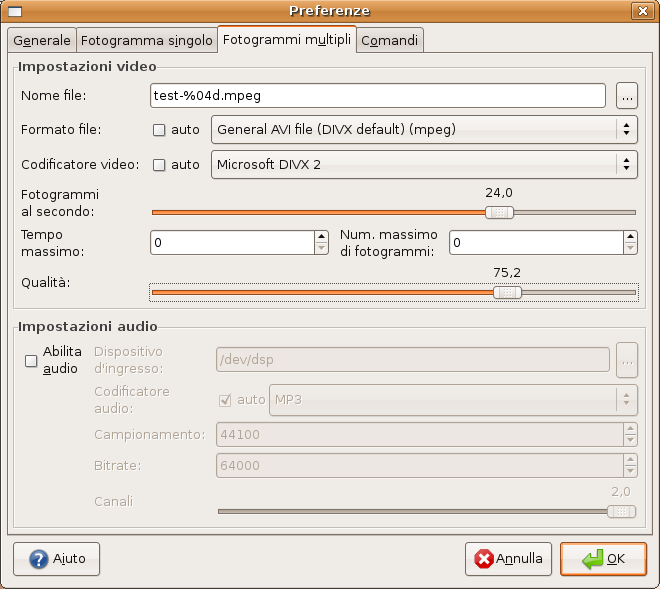The width and height of the screenshot is (660, 589).
Task: Open the Comandi tab
Action: coord(391,41)
